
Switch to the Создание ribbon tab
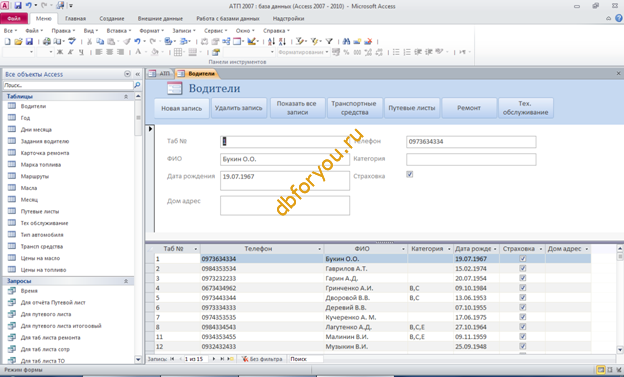tap(112, 18)
